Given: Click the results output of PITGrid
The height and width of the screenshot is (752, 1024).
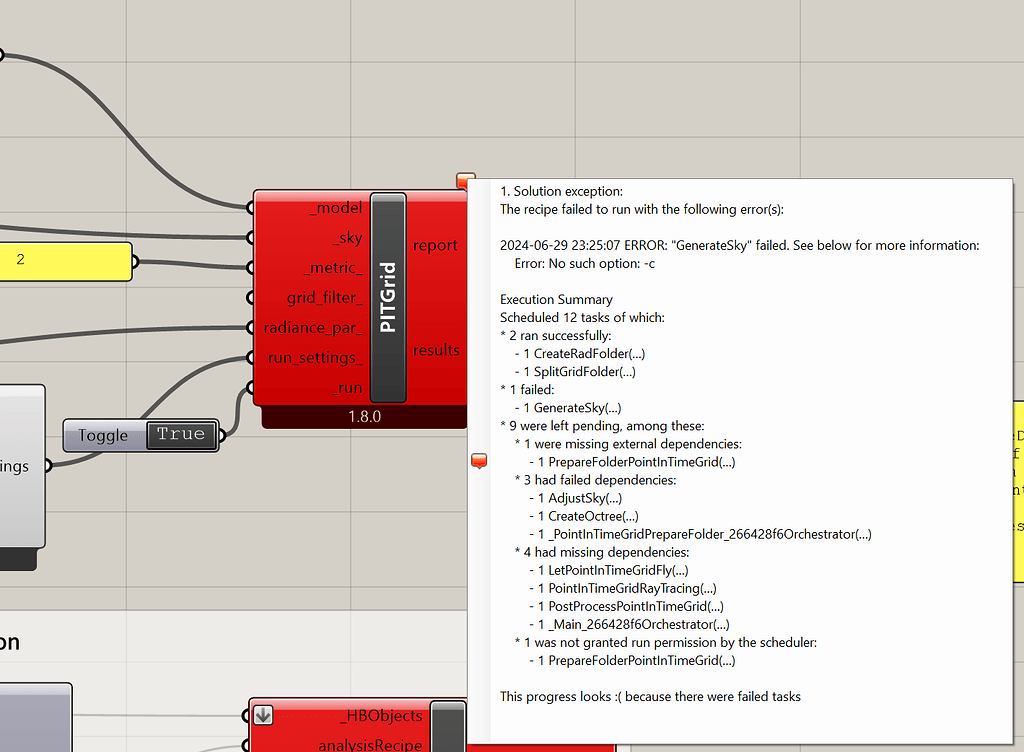Looking at the screenshot, I should pos(436,350).
